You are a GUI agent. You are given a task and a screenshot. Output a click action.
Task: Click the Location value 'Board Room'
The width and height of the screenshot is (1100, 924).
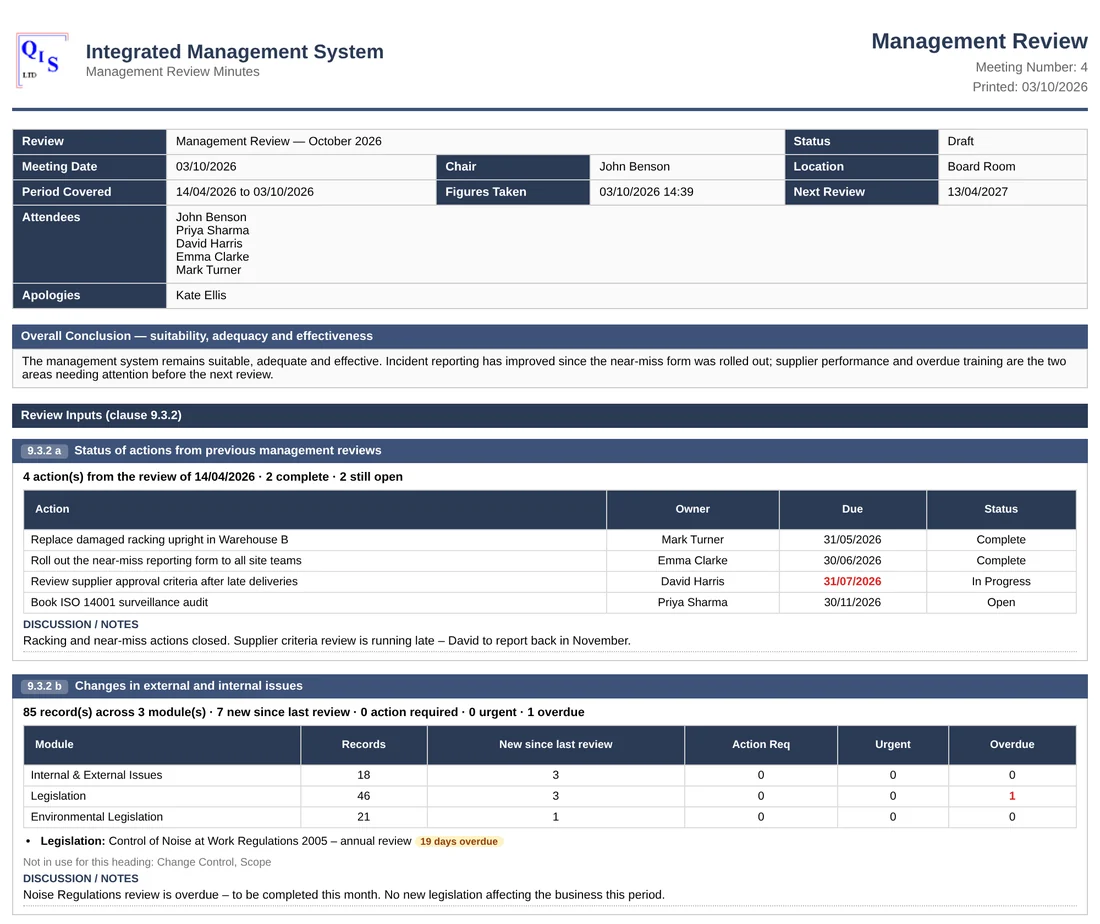point(981,166)
